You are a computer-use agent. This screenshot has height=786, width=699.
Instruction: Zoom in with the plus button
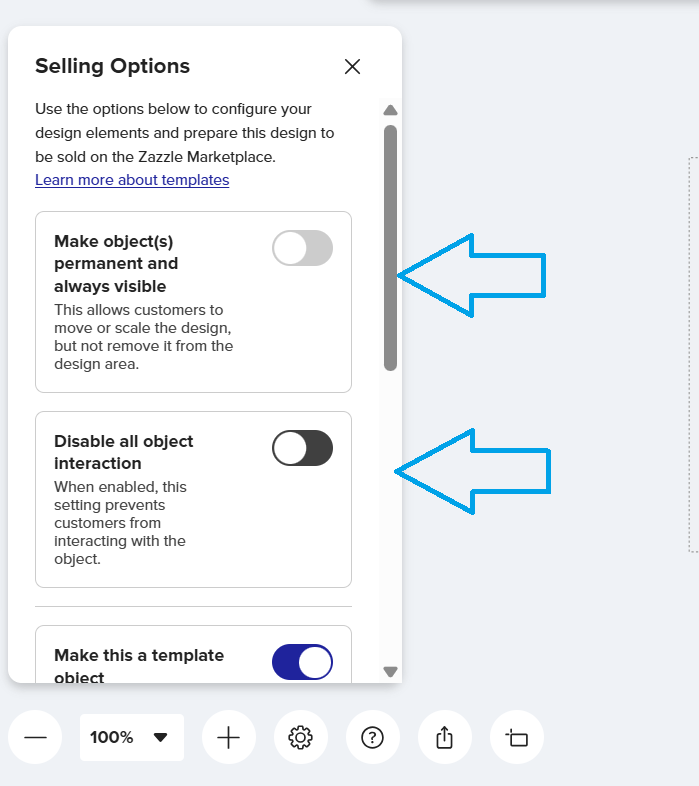click(x=229, y=738)
